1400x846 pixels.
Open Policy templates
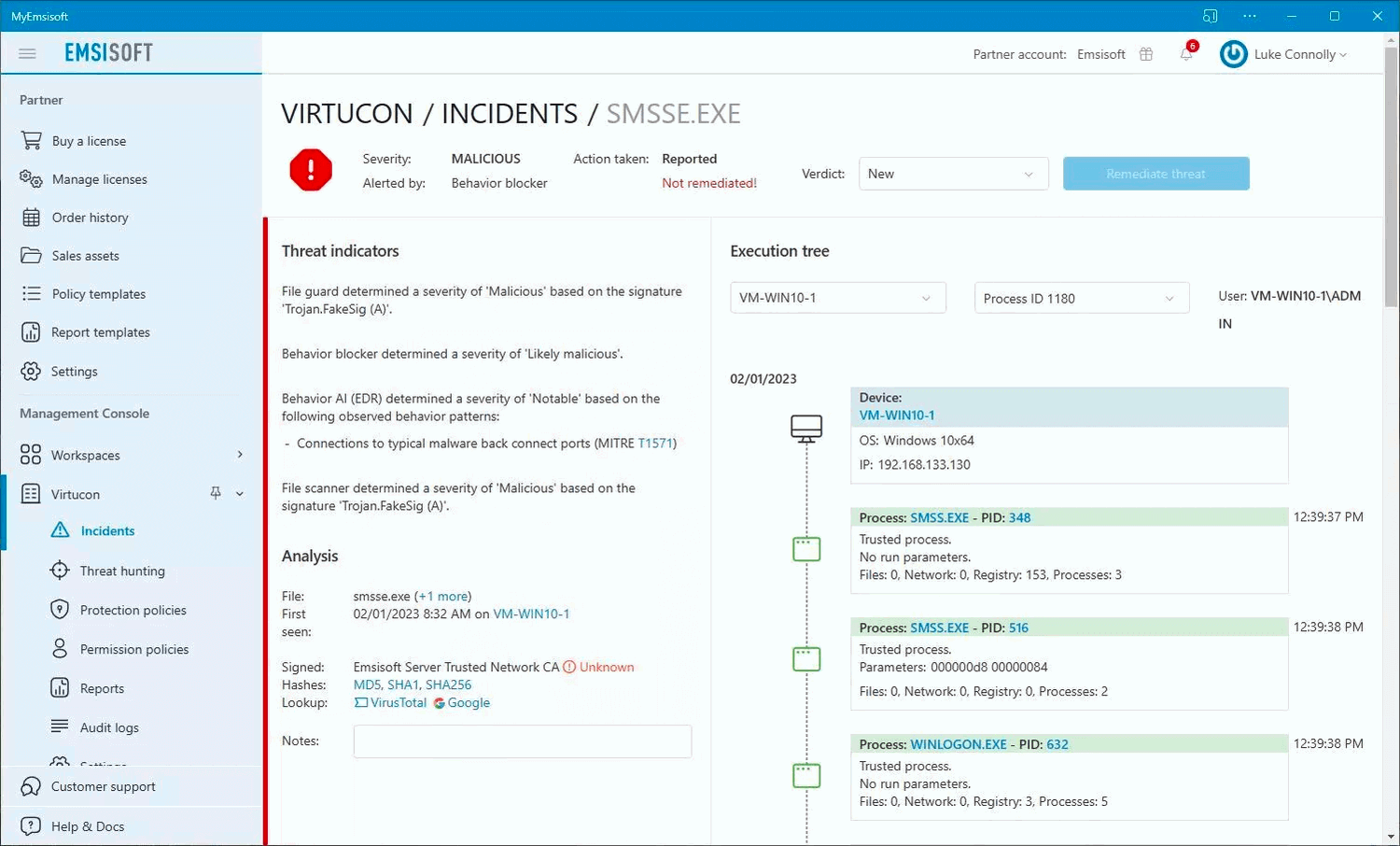98,294
